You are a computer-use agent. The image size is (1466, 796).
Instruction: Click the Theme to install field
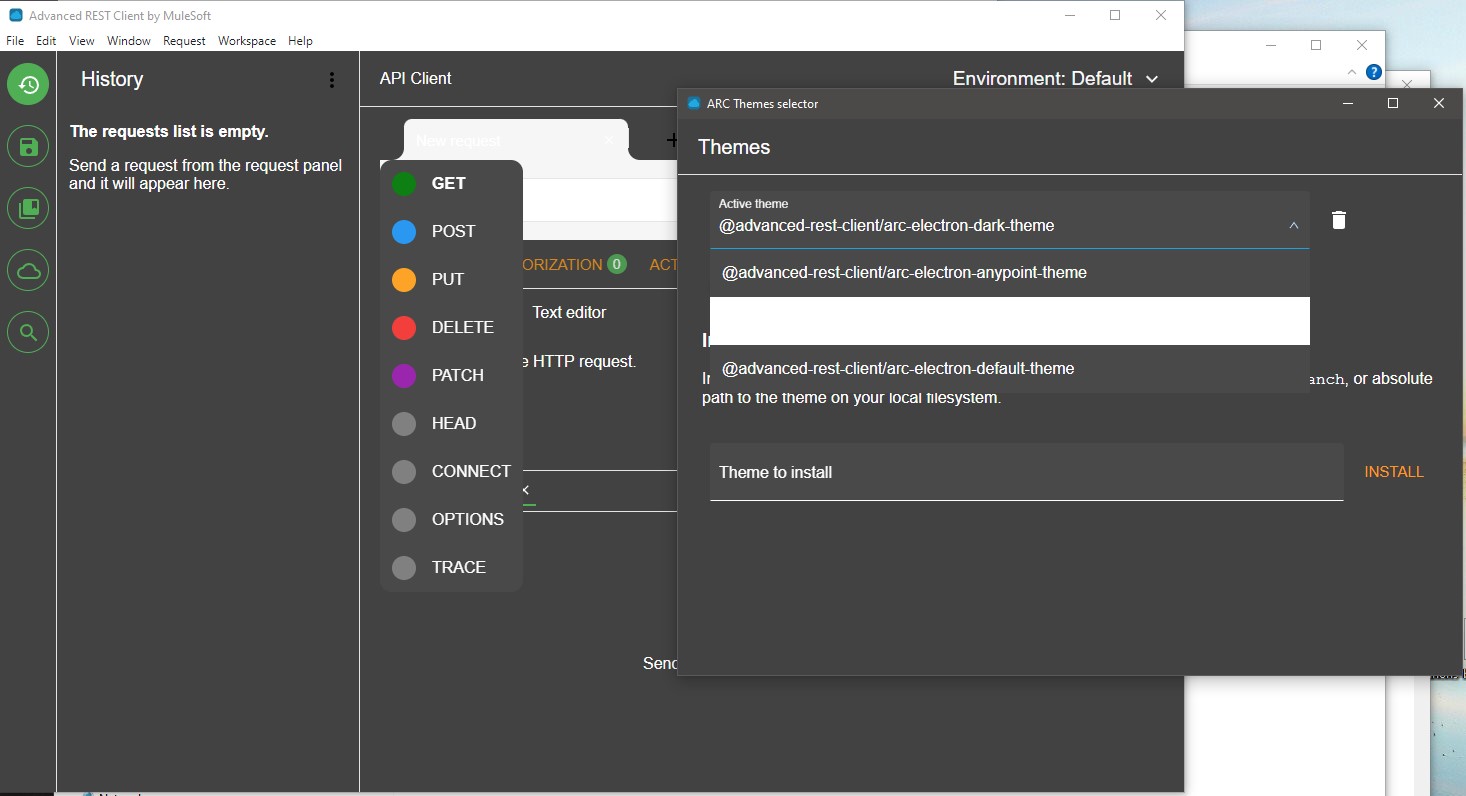click(x=1025, y=472)
